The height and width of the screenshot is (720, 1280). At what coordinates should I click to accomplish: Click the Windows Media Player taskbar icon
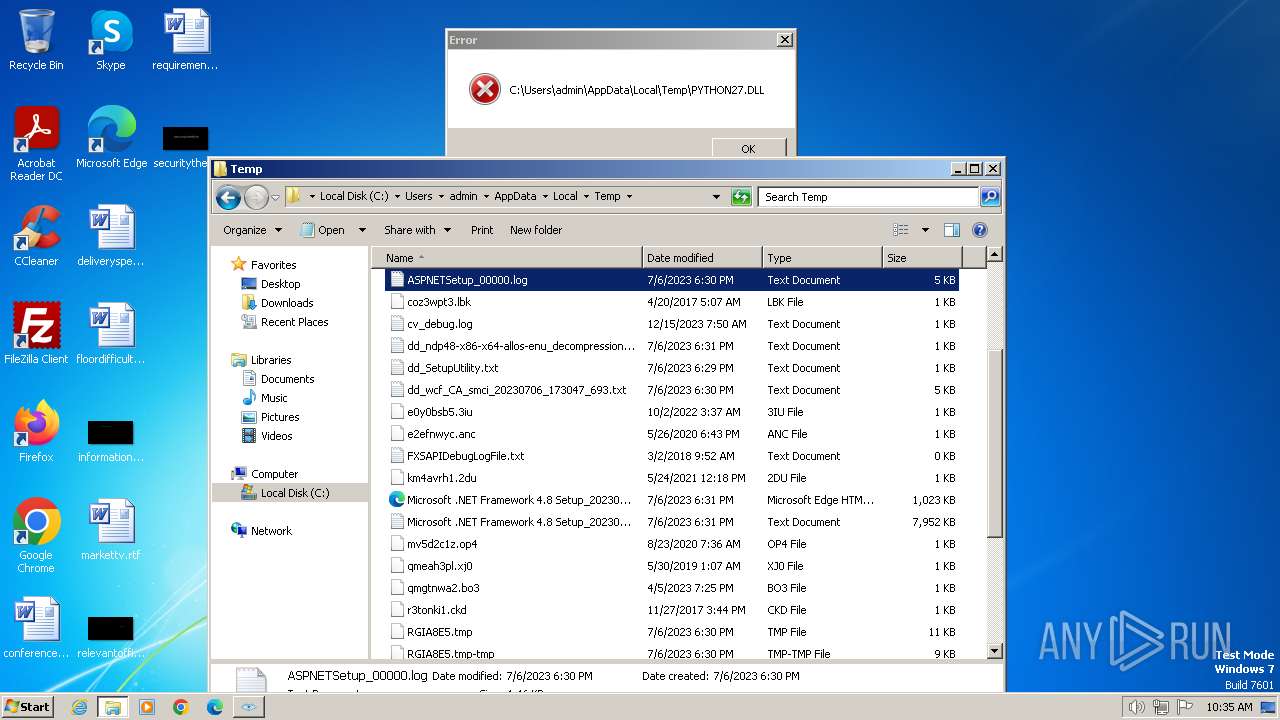tap(147, 707)
